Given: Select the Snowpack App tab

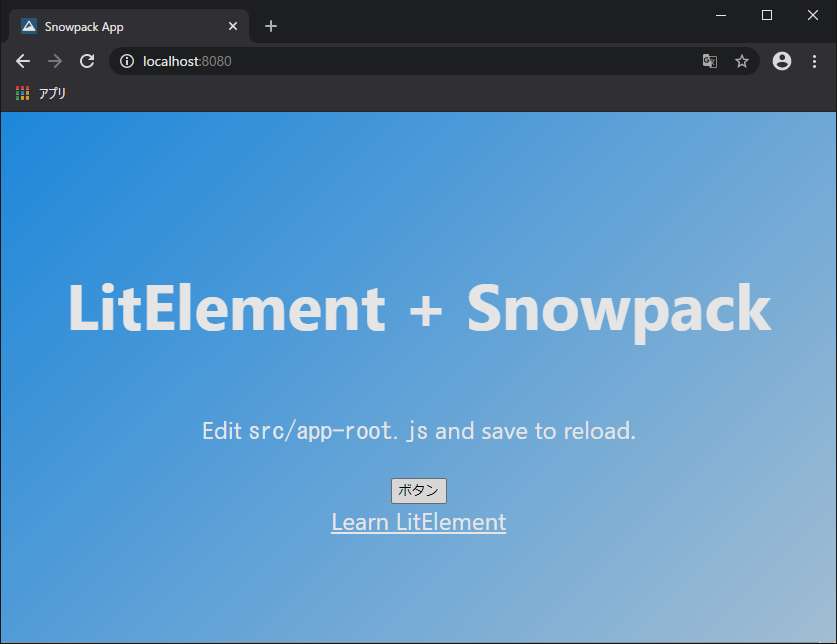Looking at the screenshot, I should point(129,26).
